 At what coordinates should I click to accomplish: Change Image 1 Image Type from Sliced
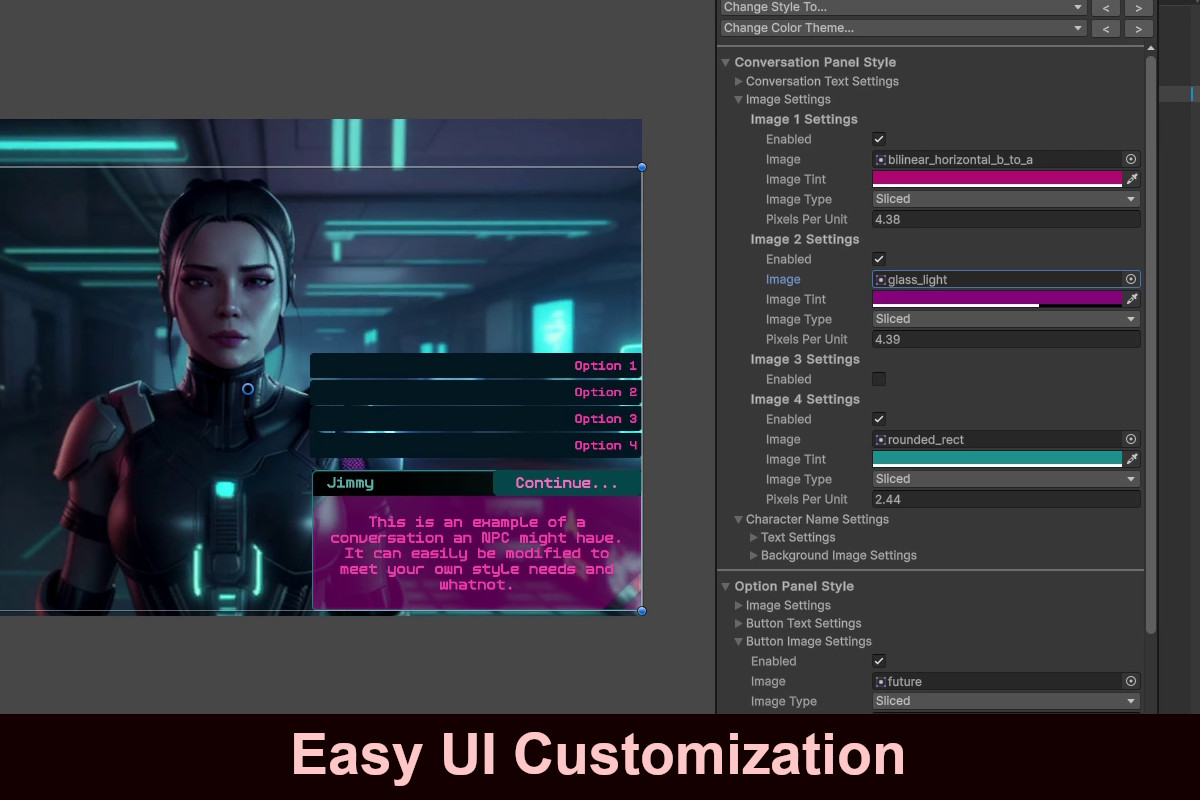tap(1006, 199)
